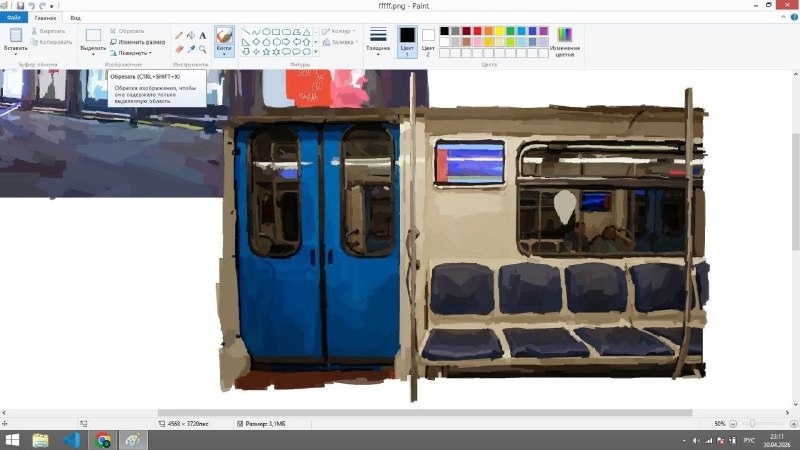
Task: Activate the Цвет 1 color slot
Action: click(x=407, y=41)
